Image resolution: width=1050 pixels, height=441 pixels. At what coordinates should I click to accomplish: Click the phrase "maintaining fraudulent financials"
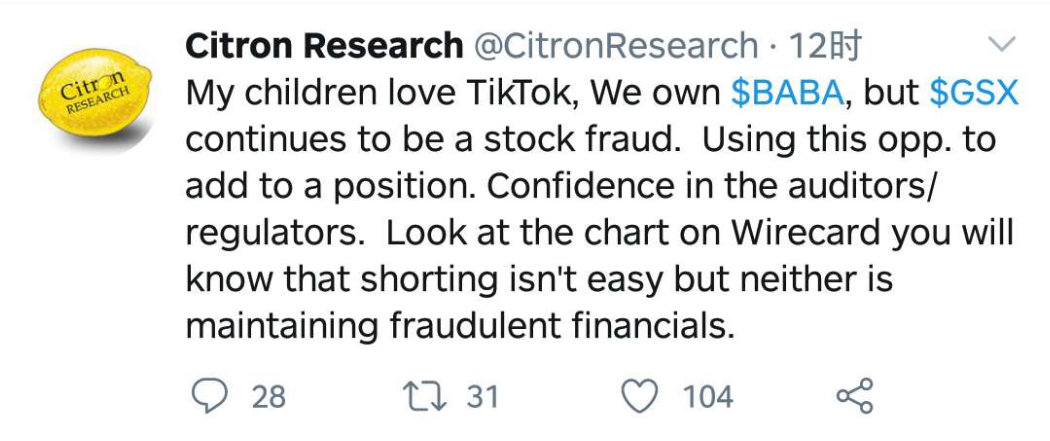click(x=460, y=326)
